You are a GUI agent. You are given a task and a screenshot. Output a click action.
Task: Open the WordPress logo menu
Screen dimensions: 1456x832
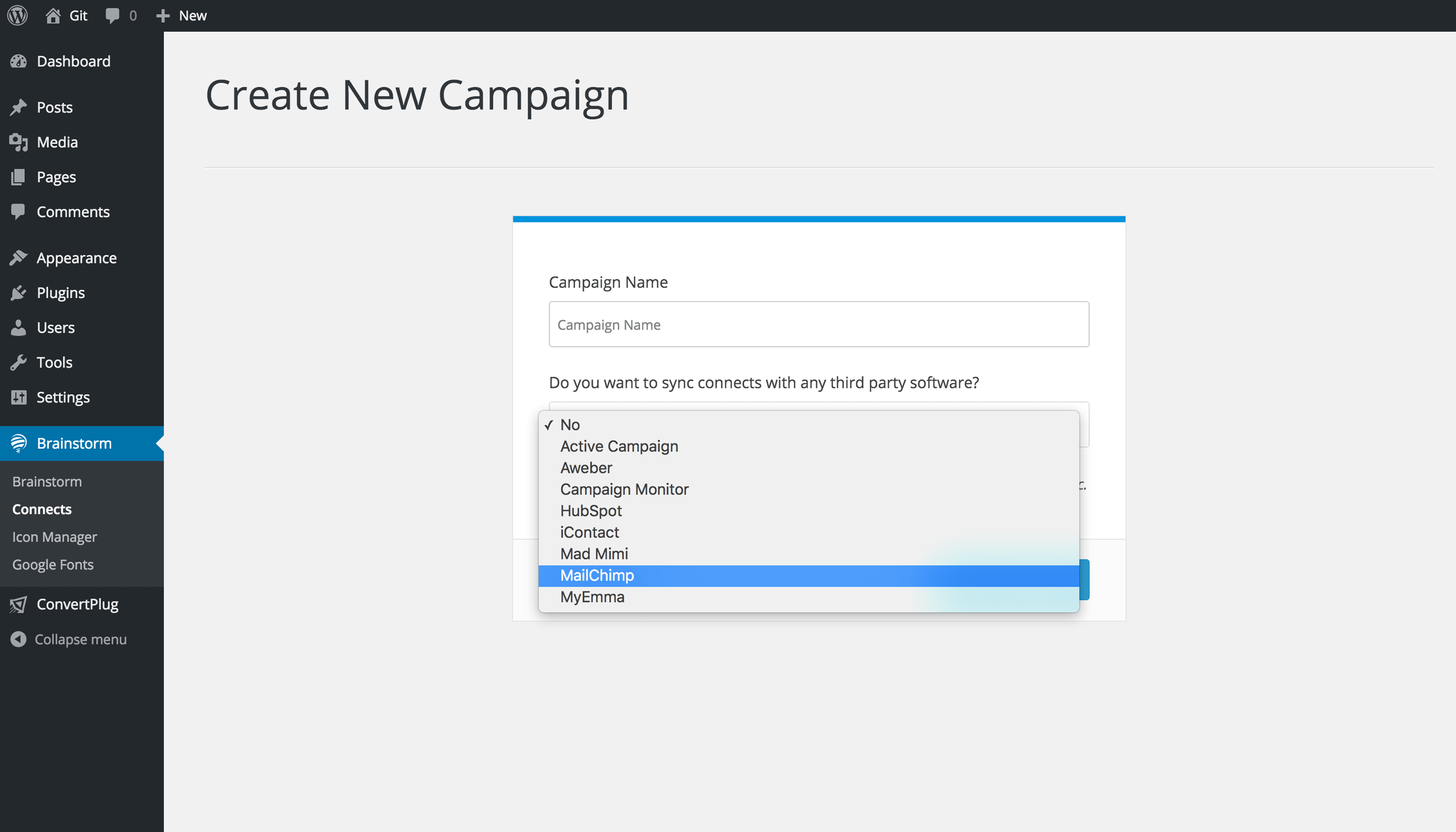pyautogui.click(x=17, y=15)
